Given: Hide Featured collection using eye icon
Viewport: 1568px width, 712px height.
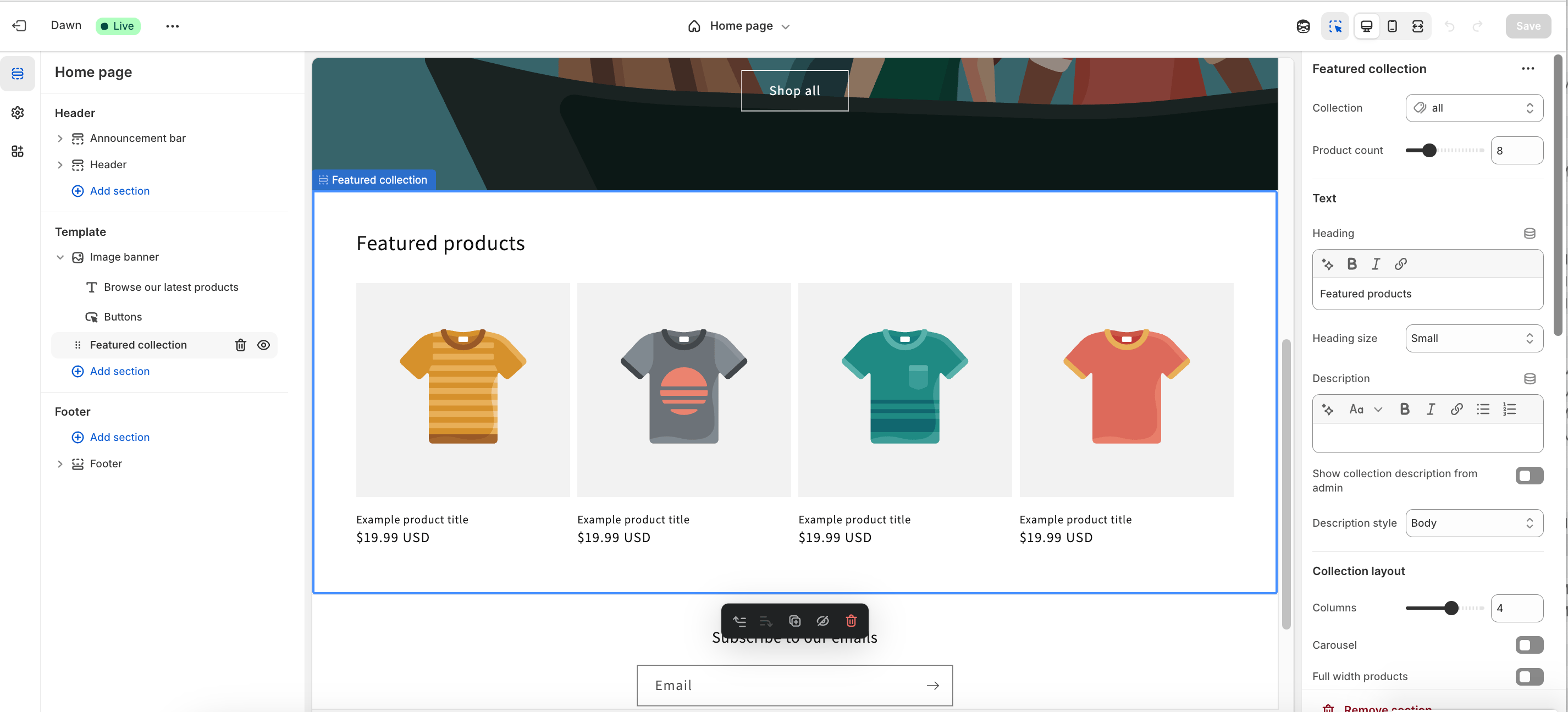Looking at the screenshot, I should click(x=263, y=345).
